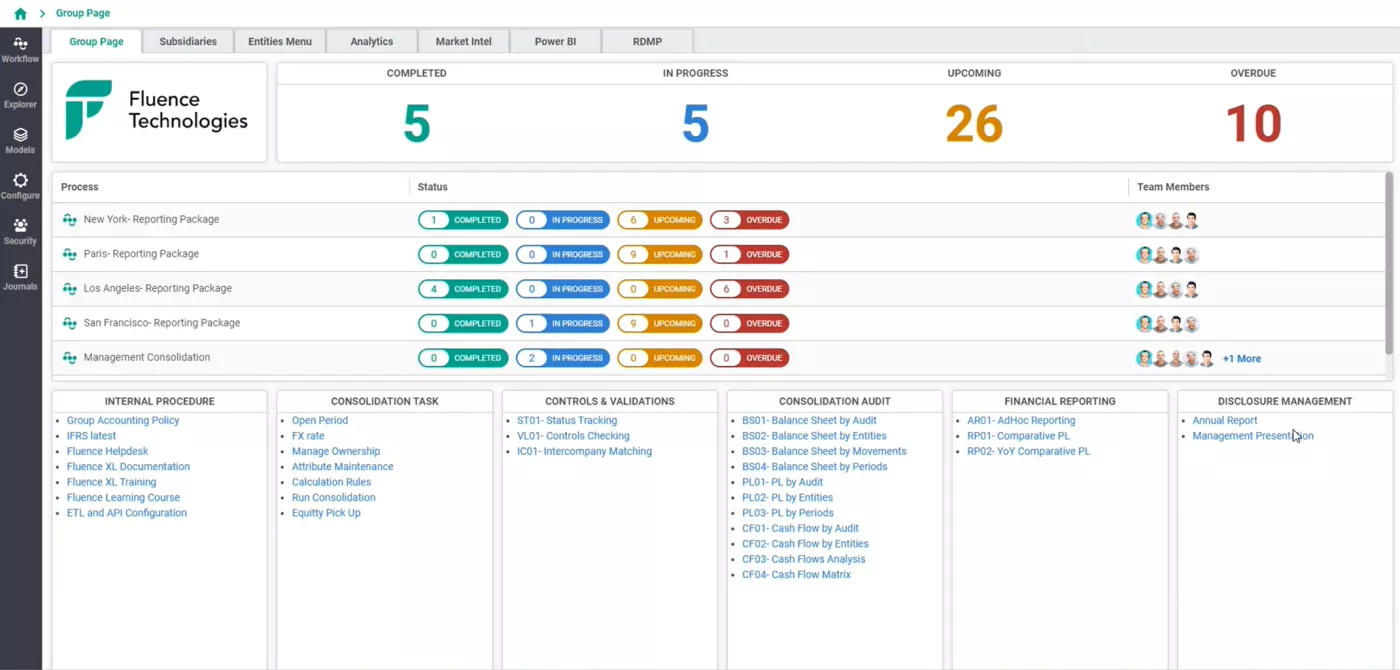
Task: Go to the Home icon in breadcrumb
Action: coord(20,14)
